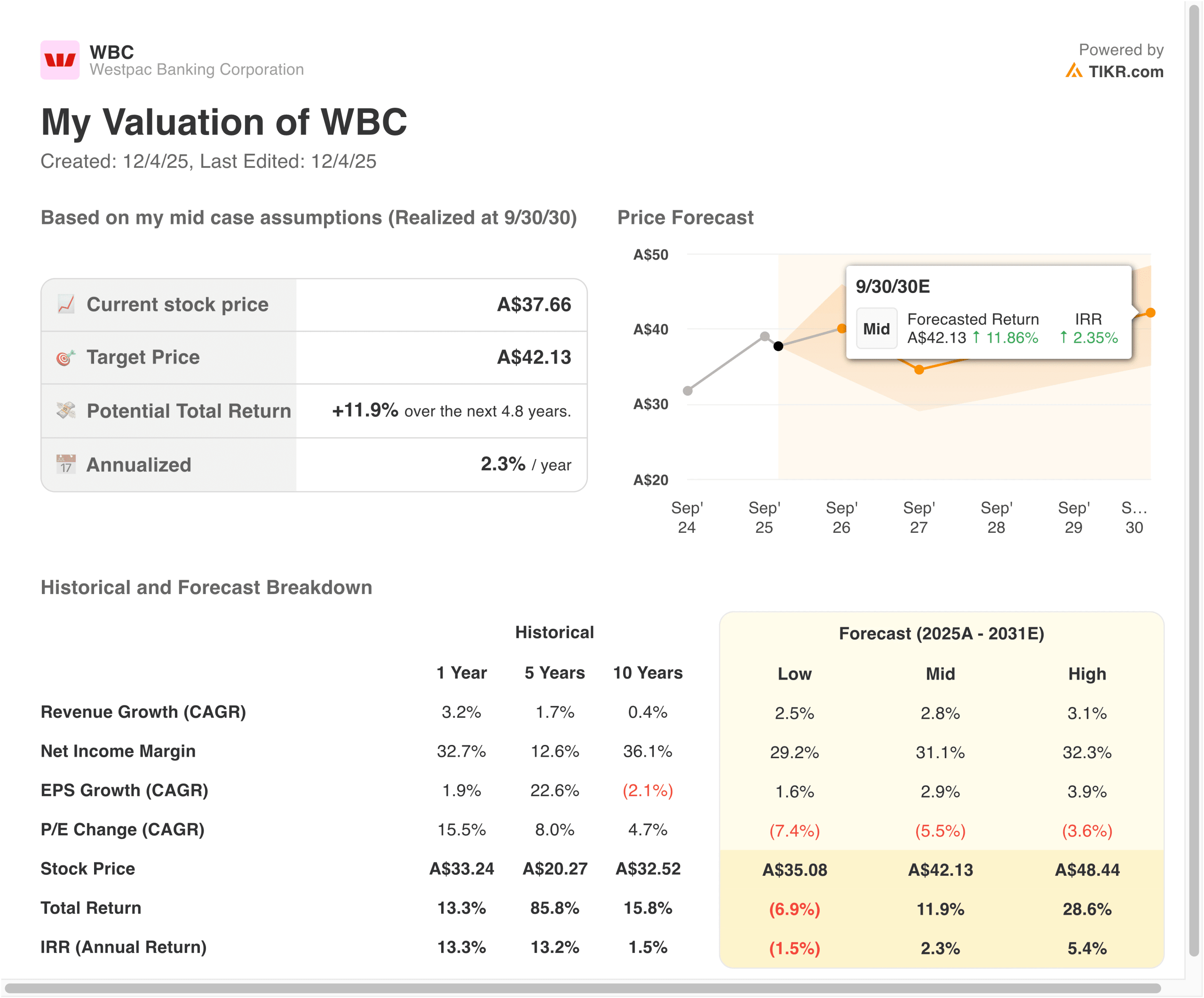Select the High forecast scenario column header
The height and width of the screenshot is (998, 1204).
tap(1088, 674)
